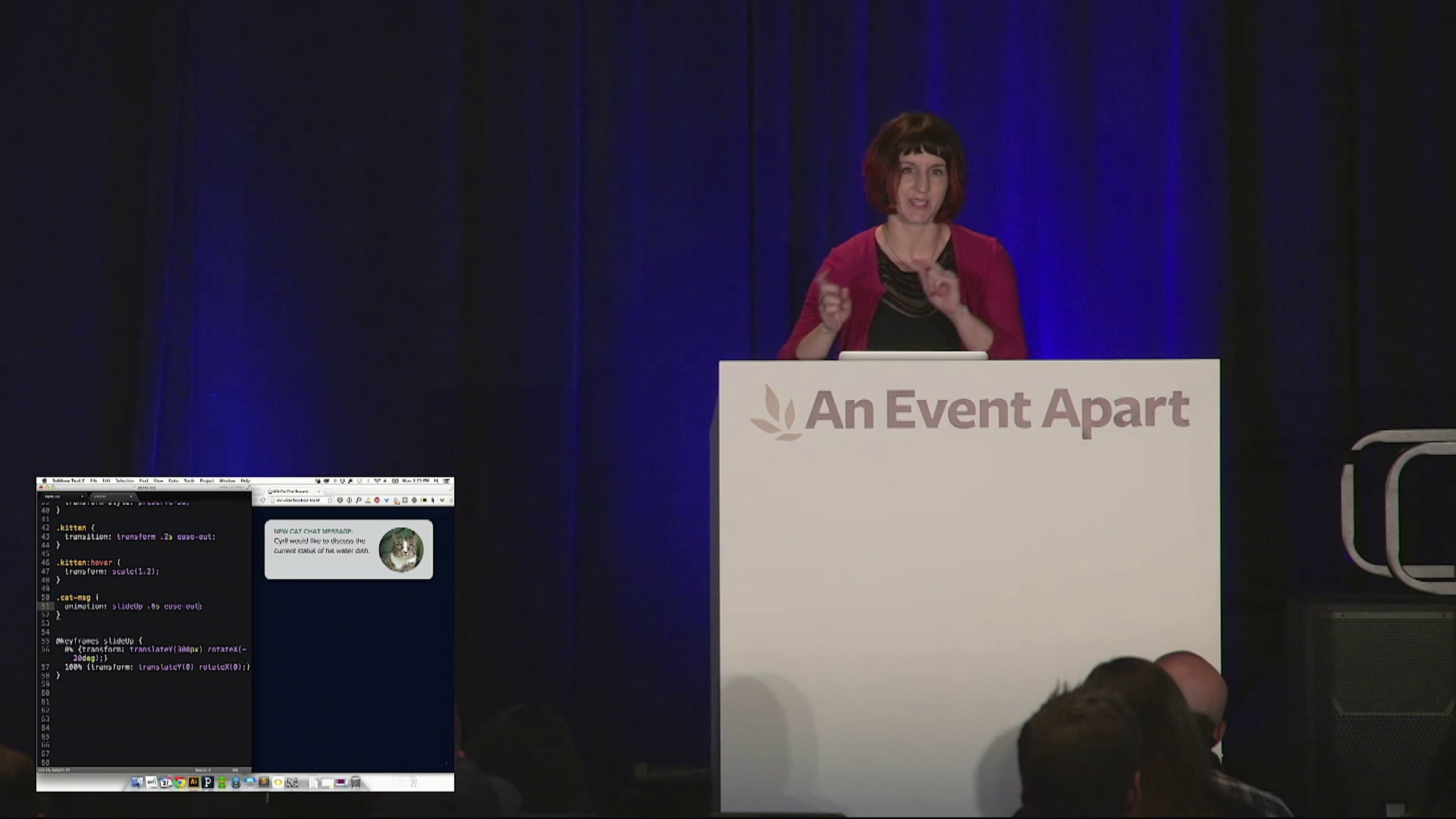Open the File menu in Sublime Text
The height and width of the screenshot is (819, 1456).
pos(93,480)
